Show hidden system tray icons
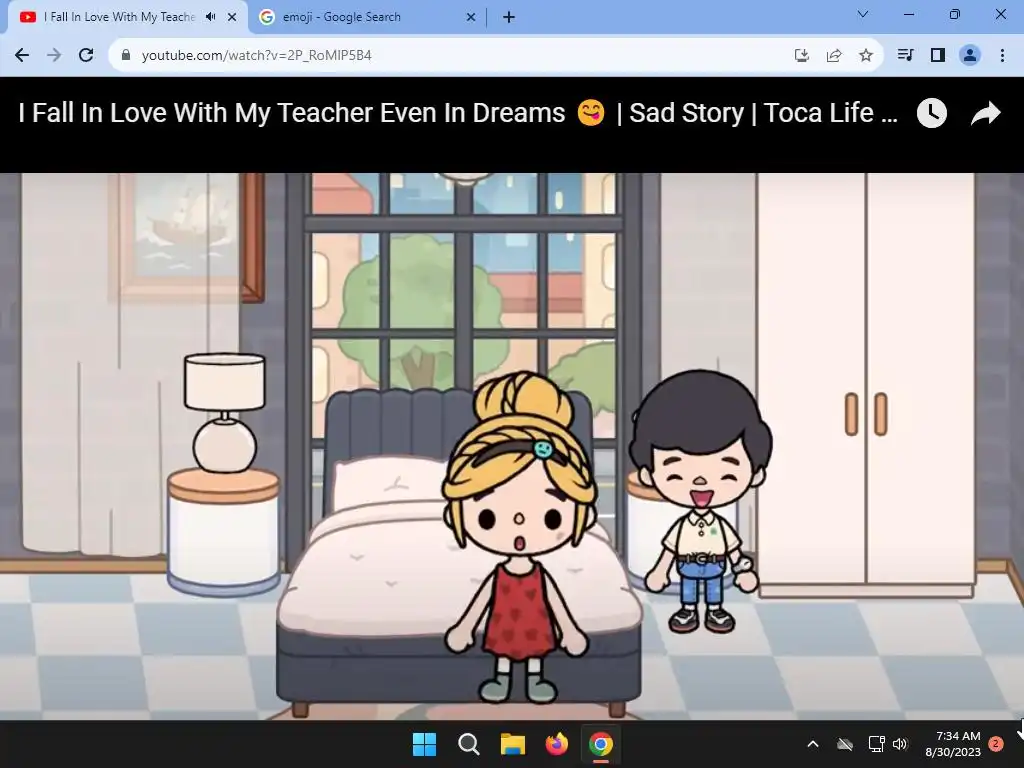Screen dimensions: 1024x768 coord(813,744)
